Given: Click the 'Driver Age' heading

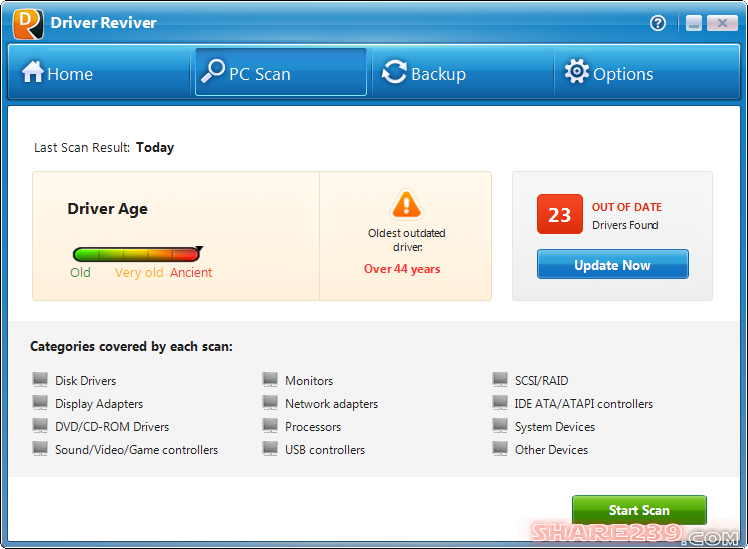Looking at the screenshot, I should pyautogui.click(x=107, y=209).
